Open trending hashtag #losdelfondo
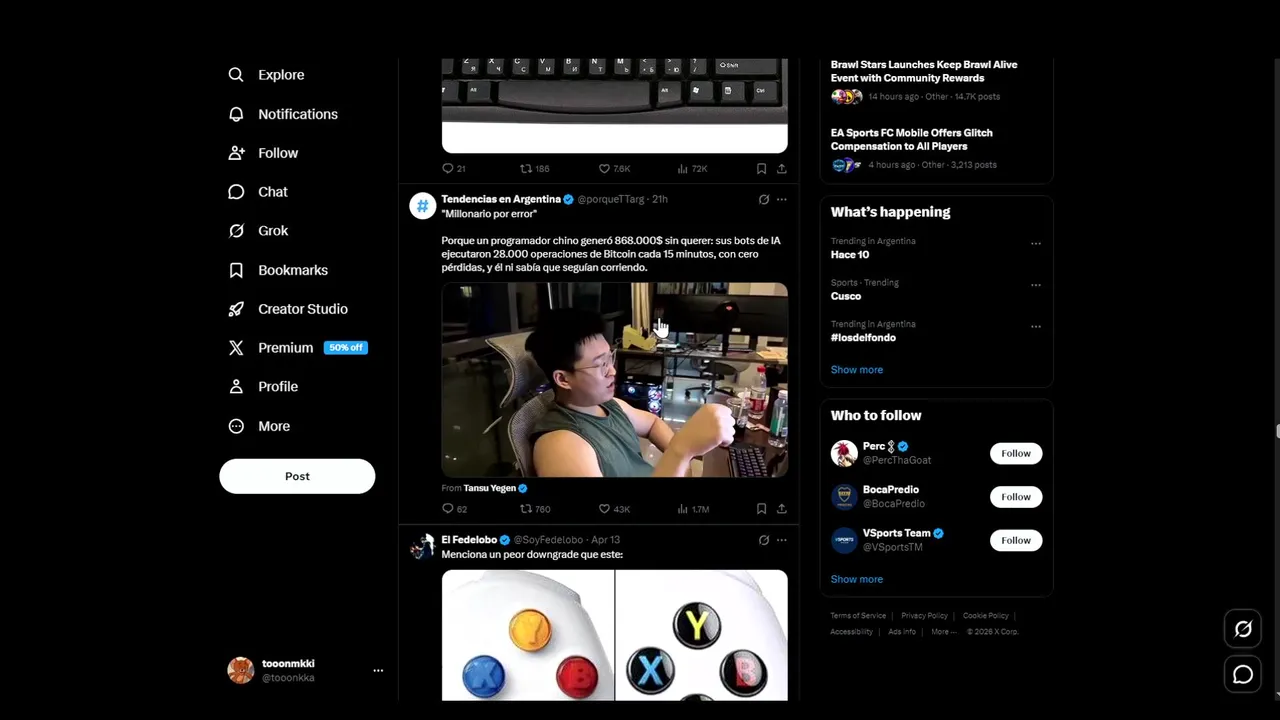The height and width of the screenshot is (720, 1280). 863,338
